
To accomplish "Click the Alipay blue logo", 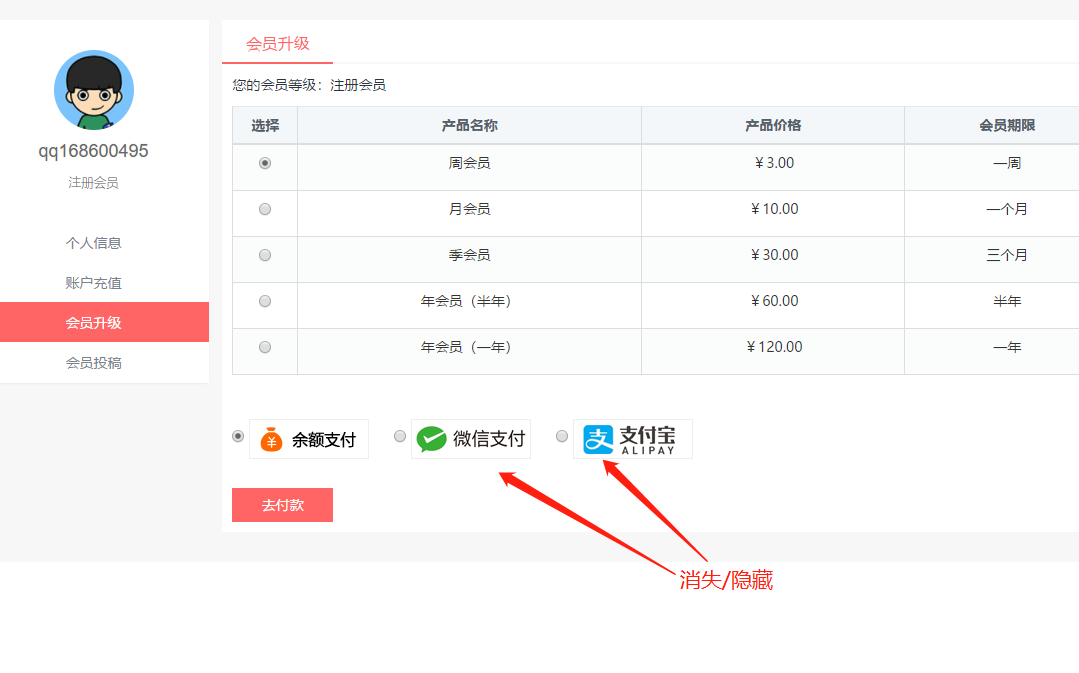I will click(x=598, y=439).
